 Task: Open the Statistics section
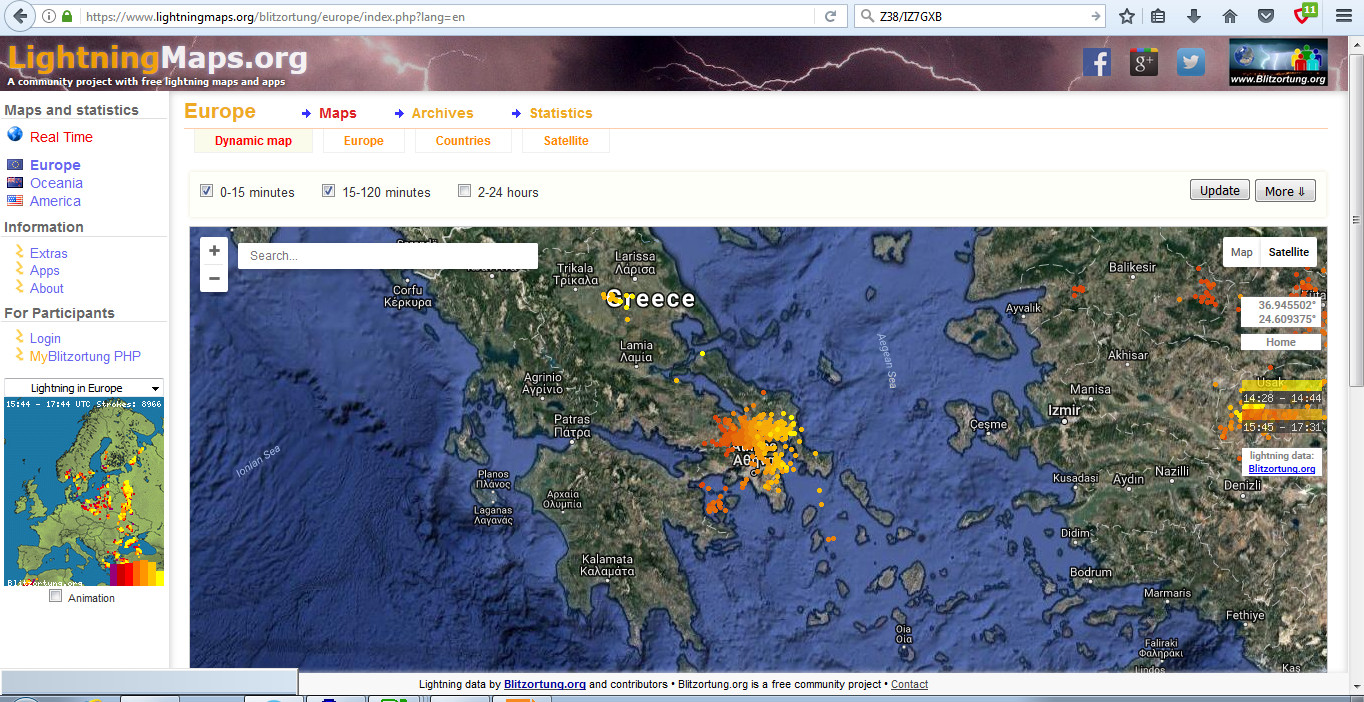point(561,113)
